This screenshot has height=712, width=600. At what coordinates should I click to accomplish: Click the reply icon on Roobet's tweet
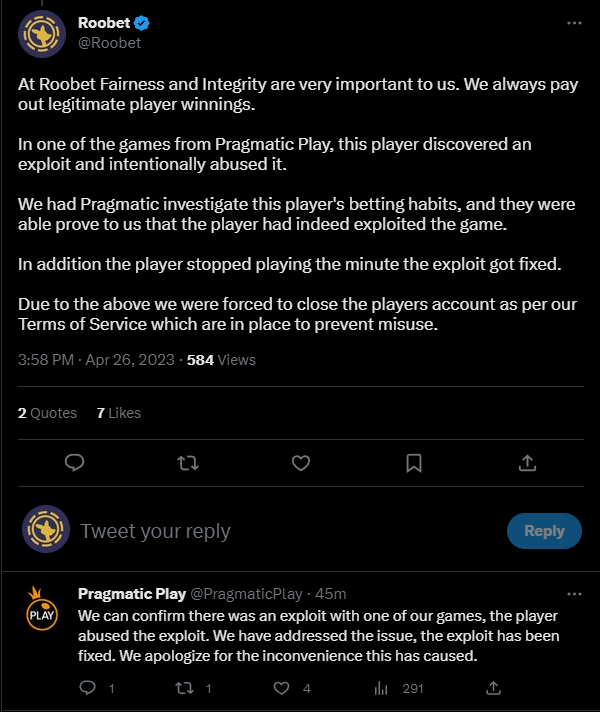73,462
